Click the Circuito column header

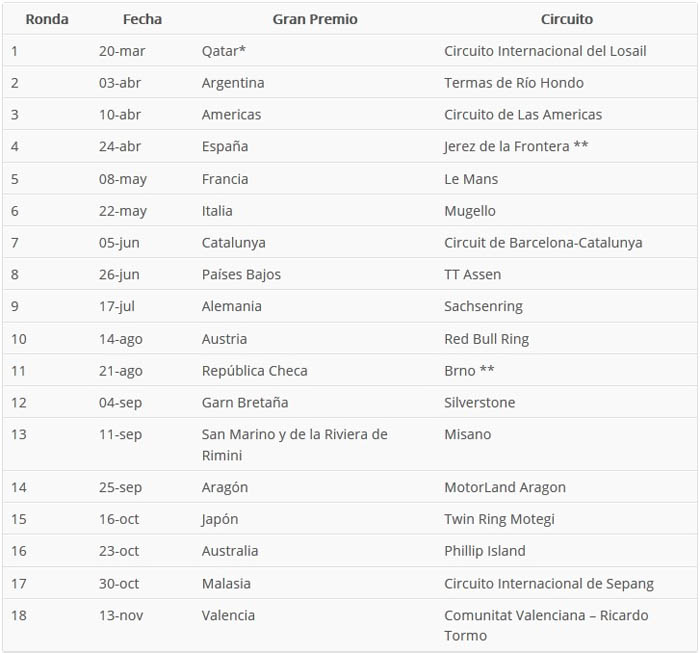(567, 19)
